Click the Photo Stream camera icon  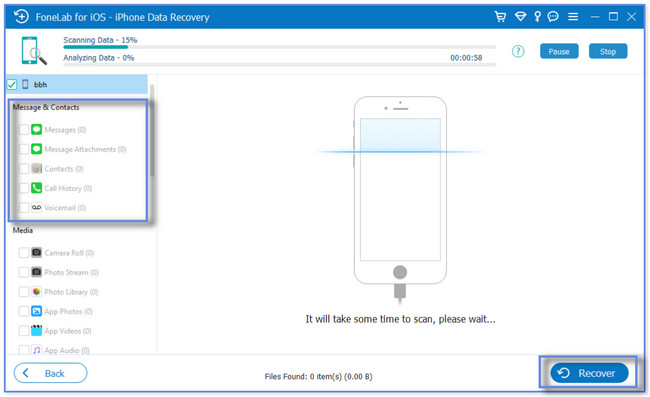click(x=36, y=272)
